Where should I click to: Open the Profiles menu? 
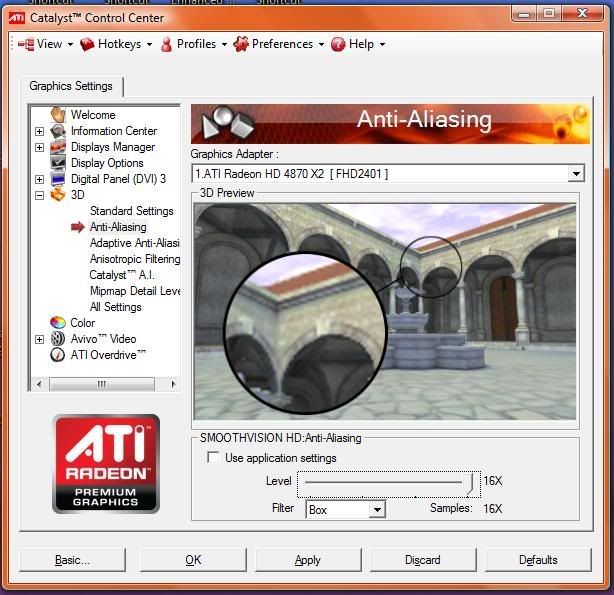194,44
